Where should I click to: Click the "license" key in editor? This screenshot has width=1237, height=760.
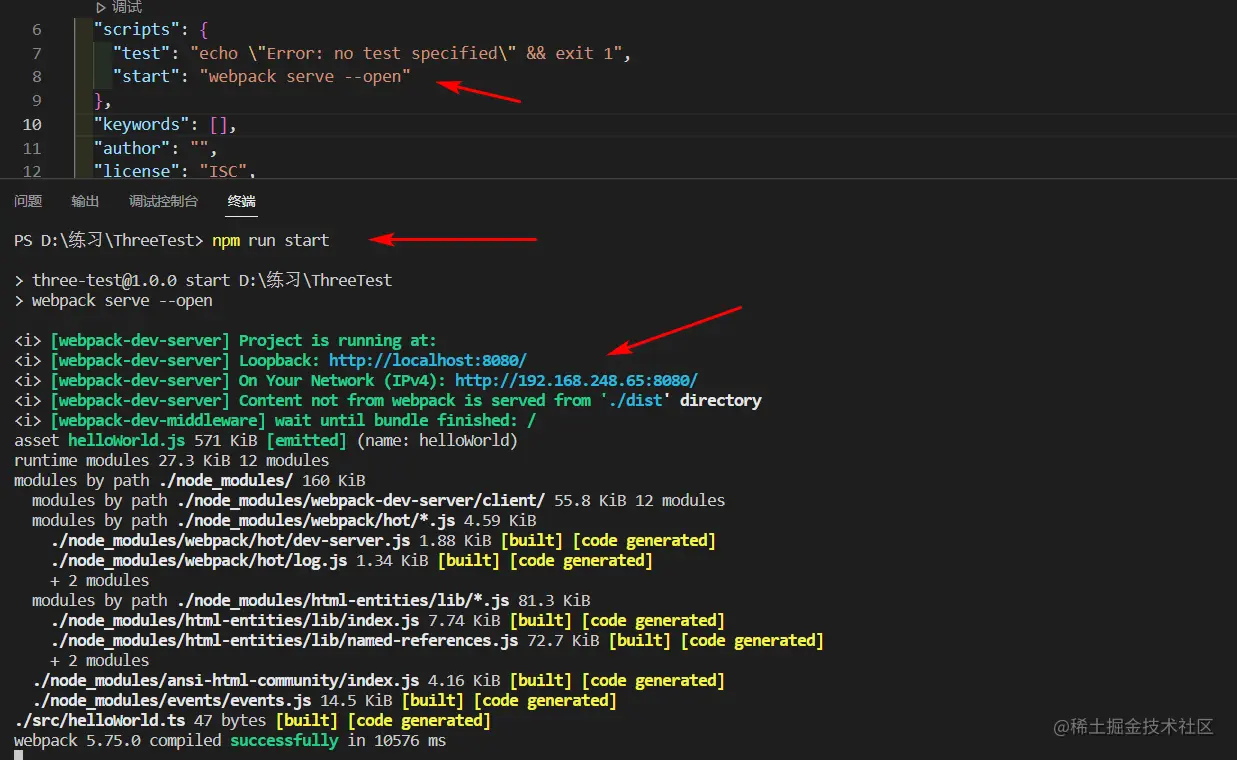136,171
